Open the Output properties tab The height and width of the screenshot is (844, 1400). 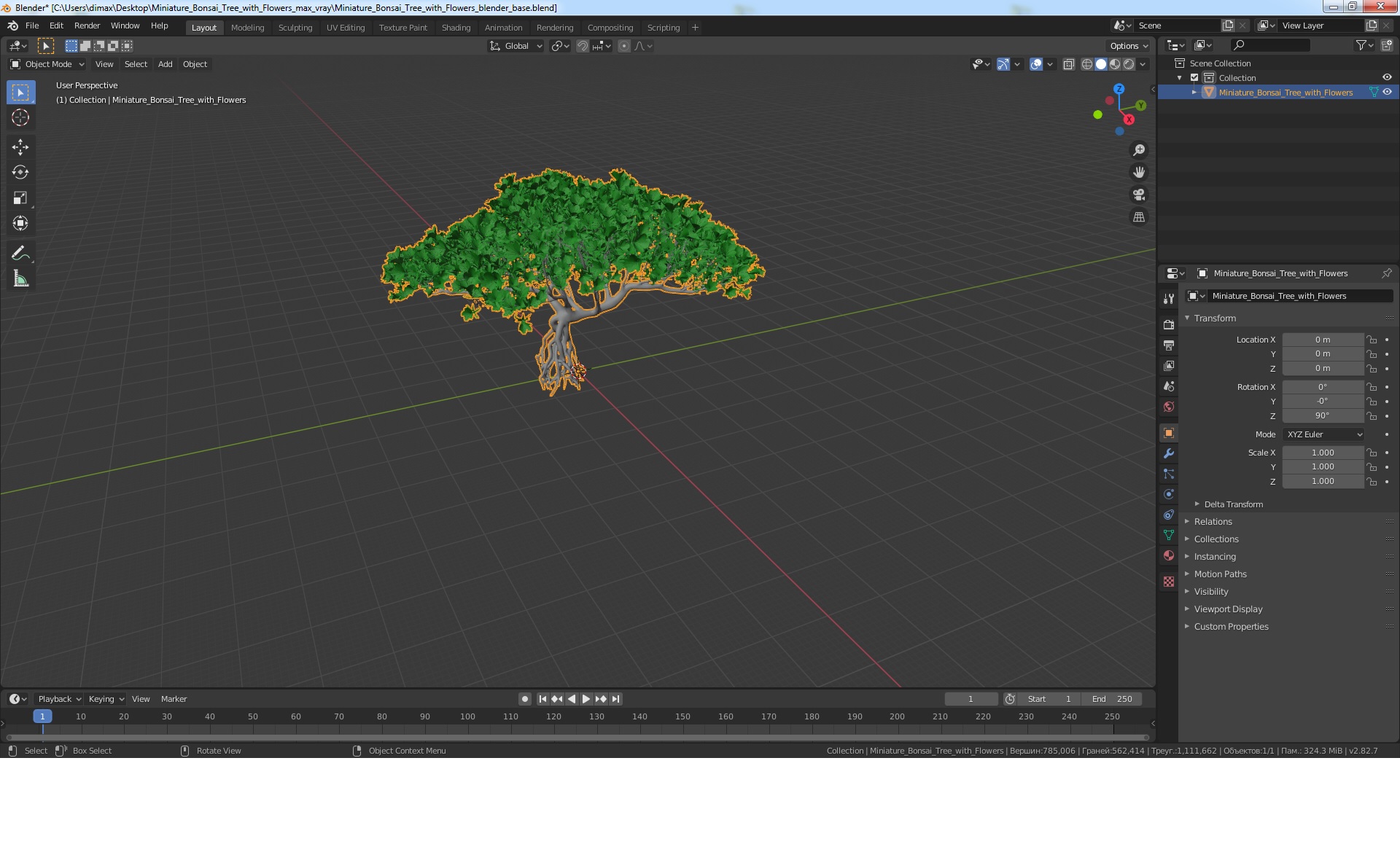point(1169,345)
